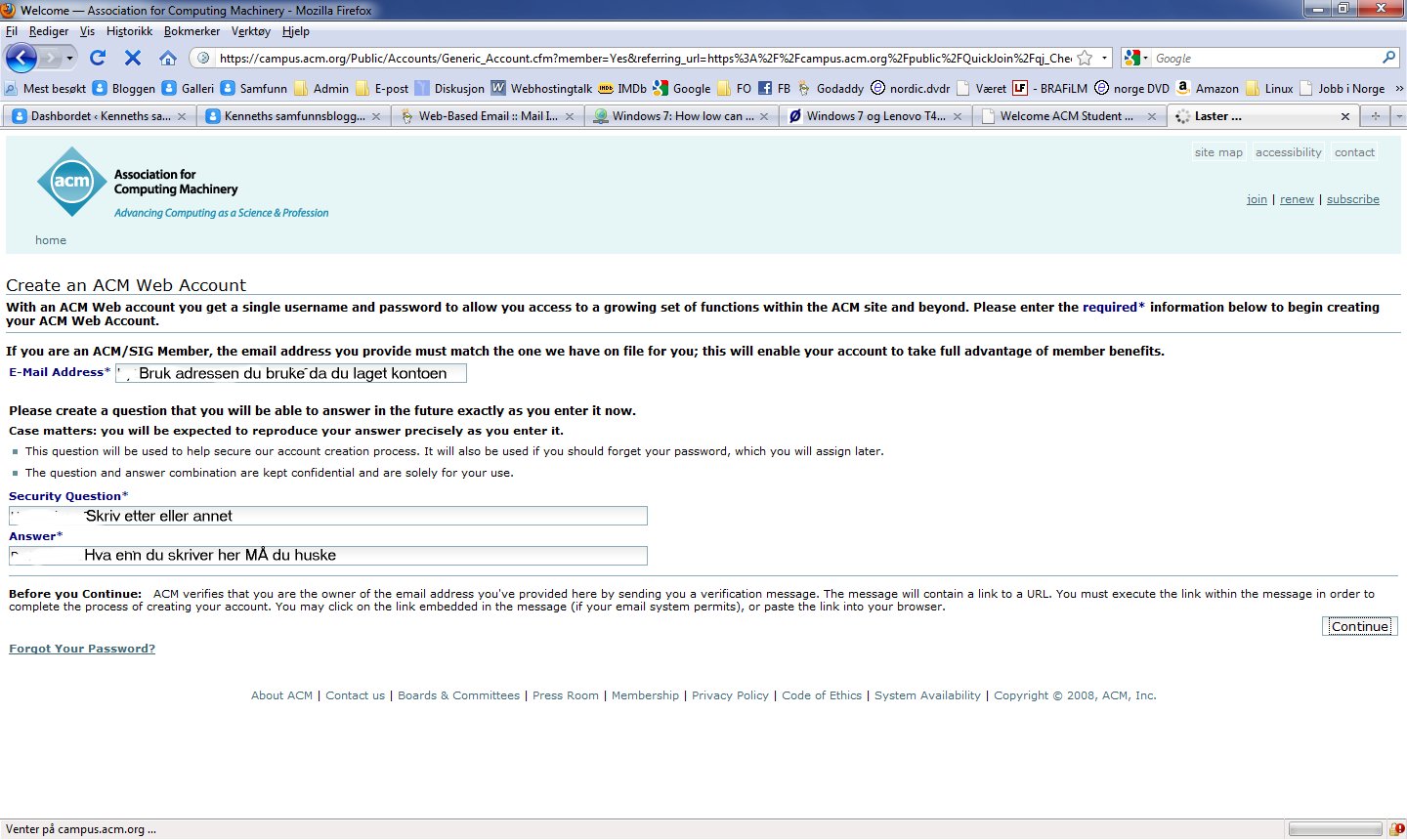Click the subscribe link
The image size is (1407, 840).
pyautogui.click(x=1353, y=199)
